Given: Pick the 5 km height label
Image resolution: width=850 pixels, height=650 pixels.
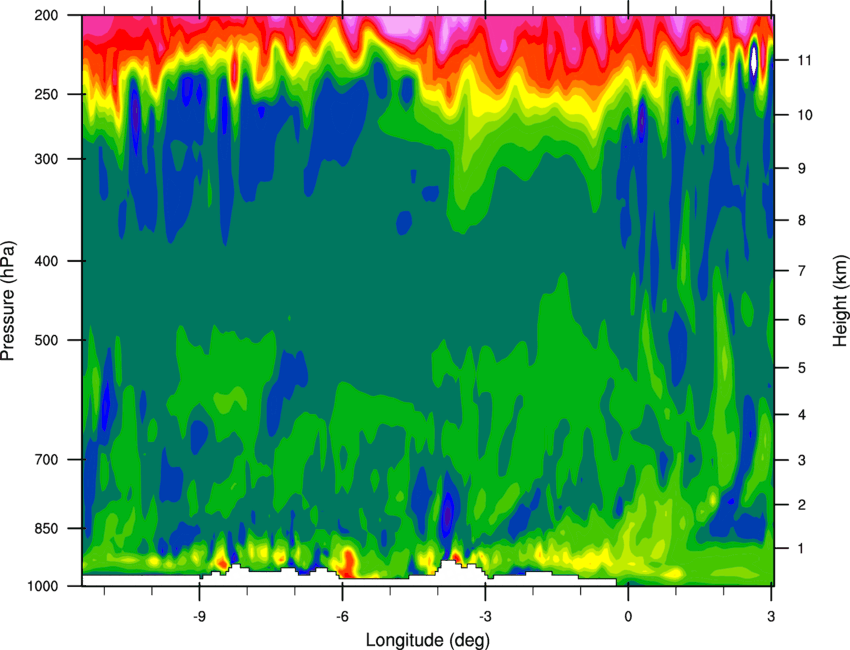Looking at the screenshot, I should click(801, 368).
